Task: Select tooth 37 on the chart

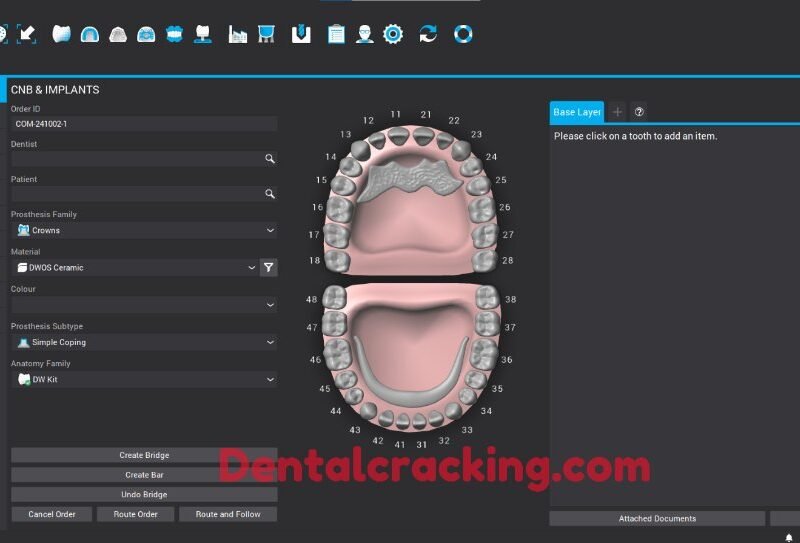Action: pyautogui.click(x=487, y=324)
